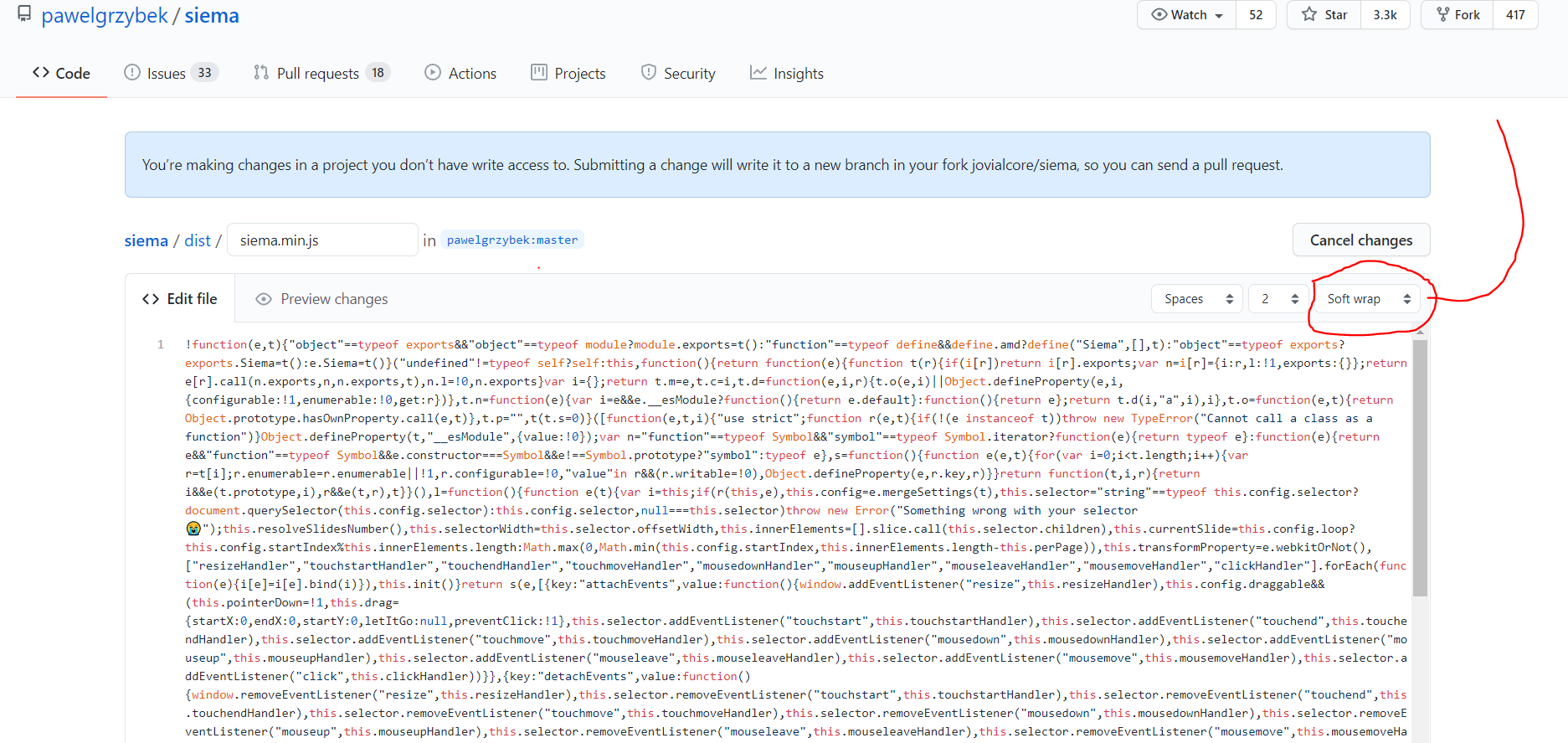This screenshot has width=1568, height=743.
Task: Click the Security shield icon
Action: 649,73
